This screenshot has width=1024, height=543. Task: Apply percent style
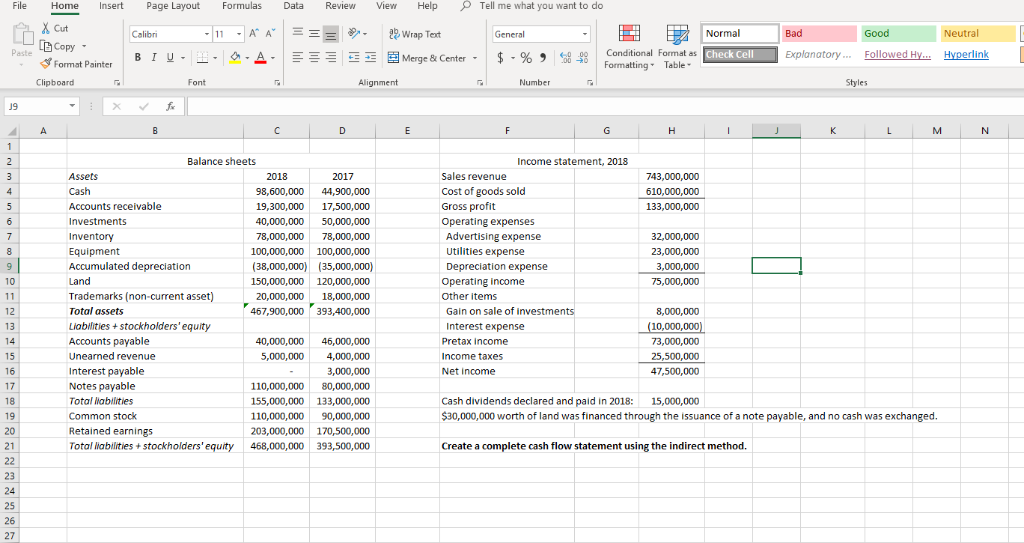[x=526, y=58]
